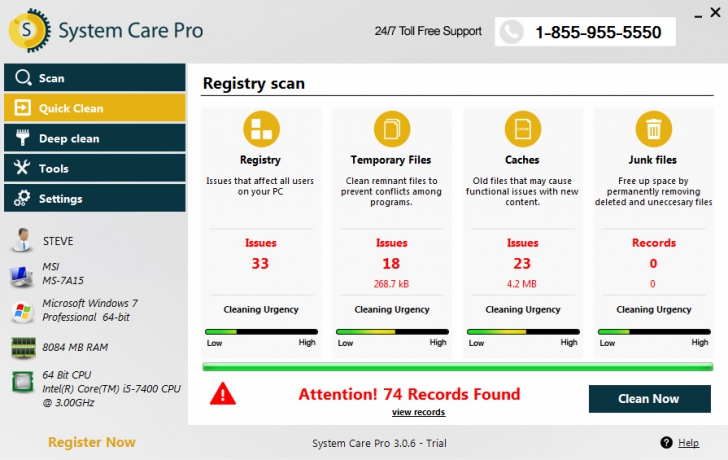Image resolution: width=728 pixels, height=460 pixels.
Task: Click the Junk files card title
Action: pos(653,160)
